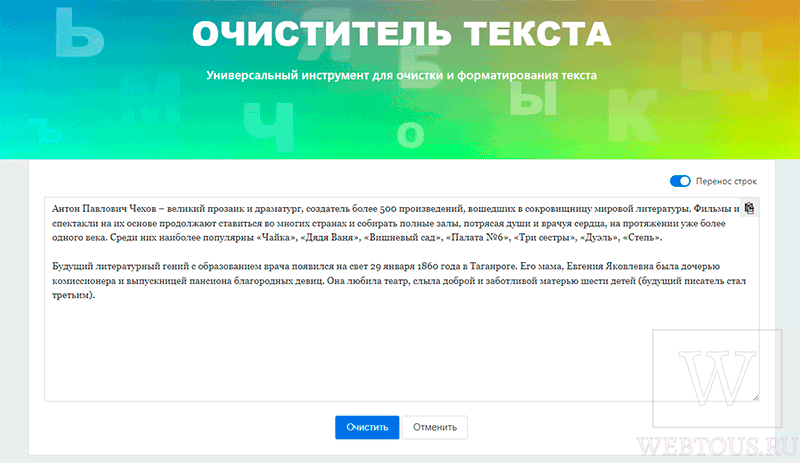The image size is (800, 463).
Task: Click the Отменить button
Action: [435, 427]
